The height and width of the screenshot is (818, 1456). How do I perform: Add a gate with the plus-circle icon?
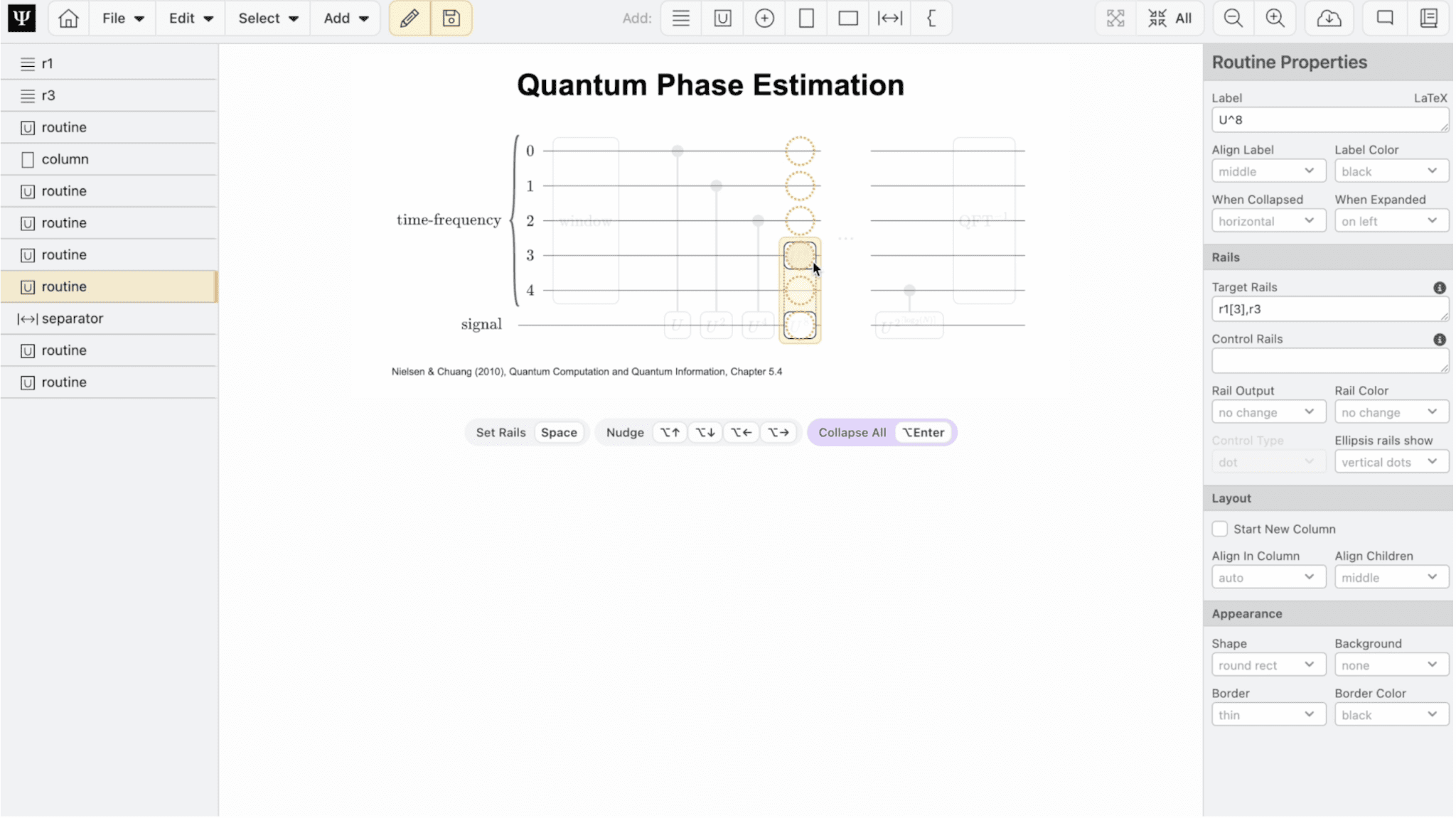764,18
